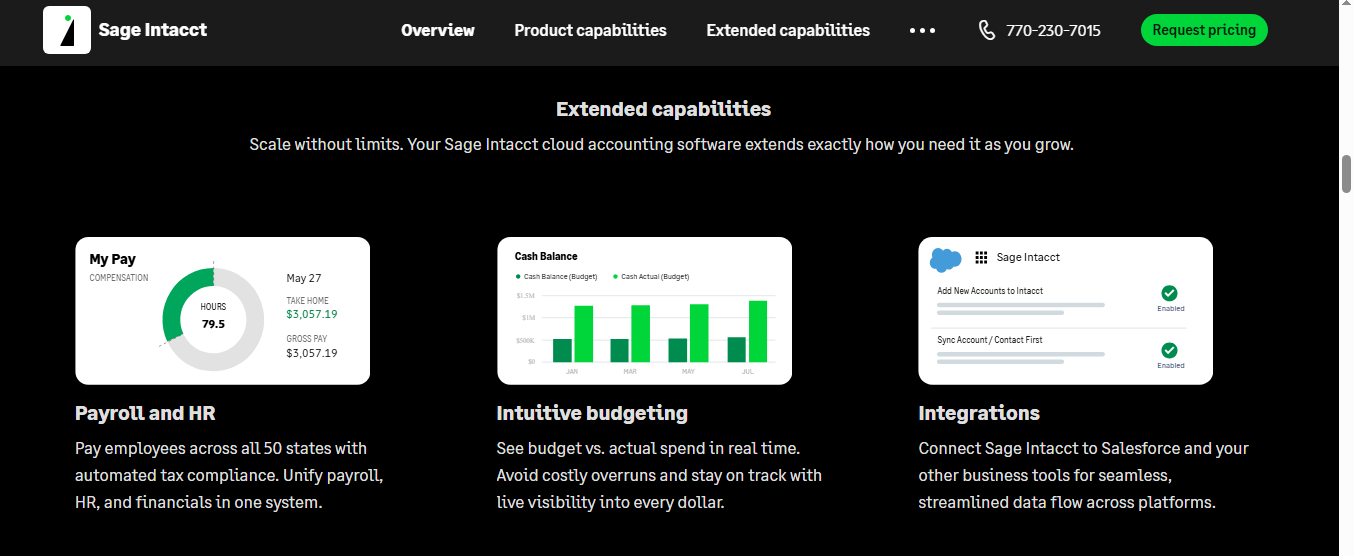This screenshot has height=556, width=1354.
Task: Toggle Sync Account / Contact First checkmark
Action: tap(1169, 350)
